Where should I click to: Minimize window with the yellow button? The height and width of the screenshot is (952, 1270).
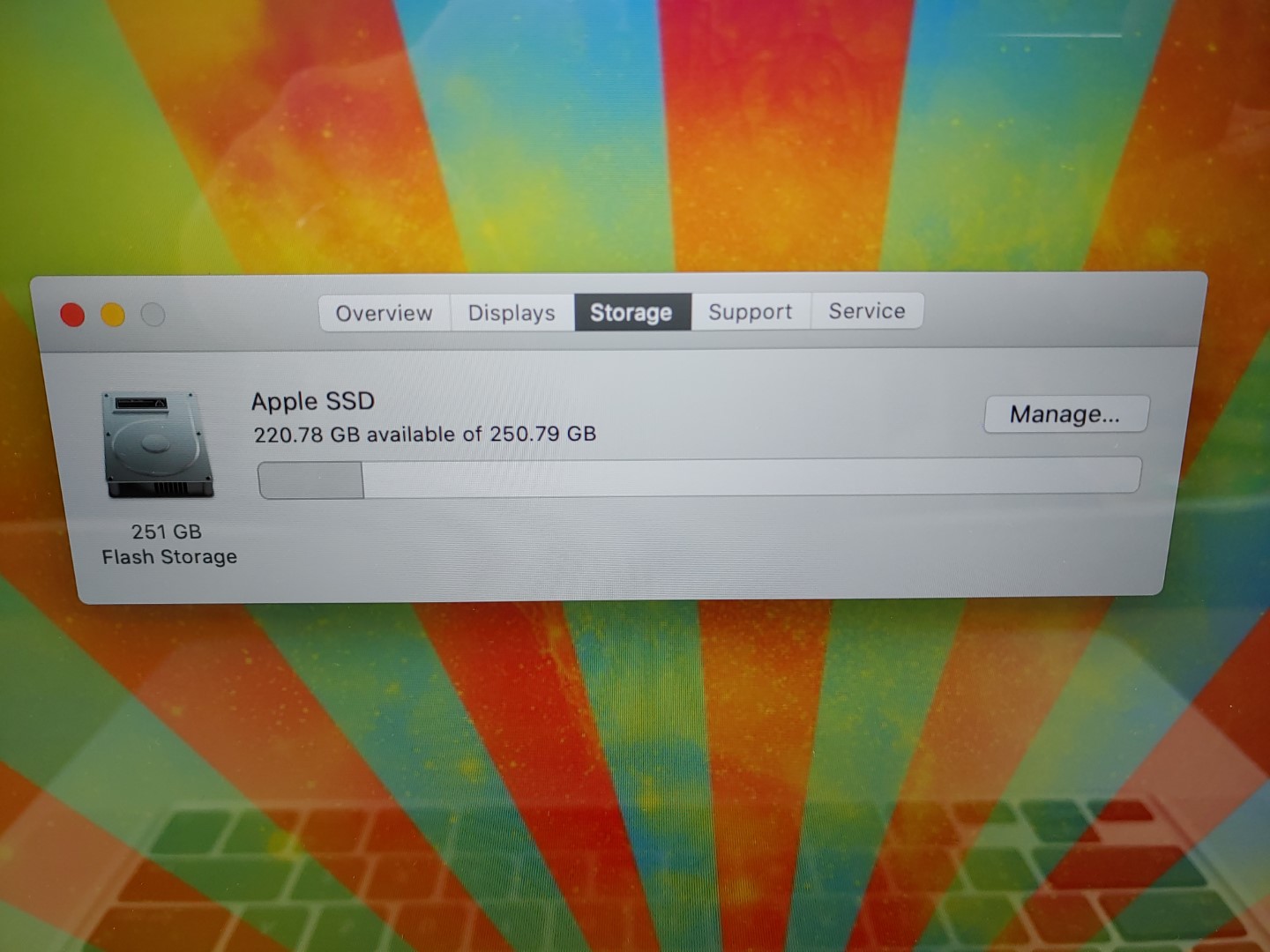[x=113, y=315]
